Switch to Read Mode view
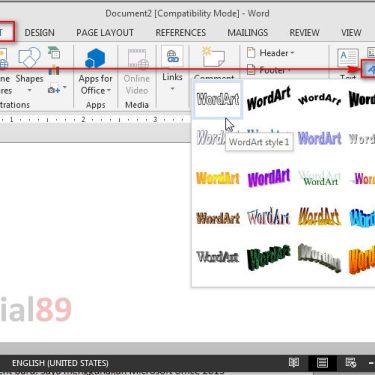 click(294, 363)
